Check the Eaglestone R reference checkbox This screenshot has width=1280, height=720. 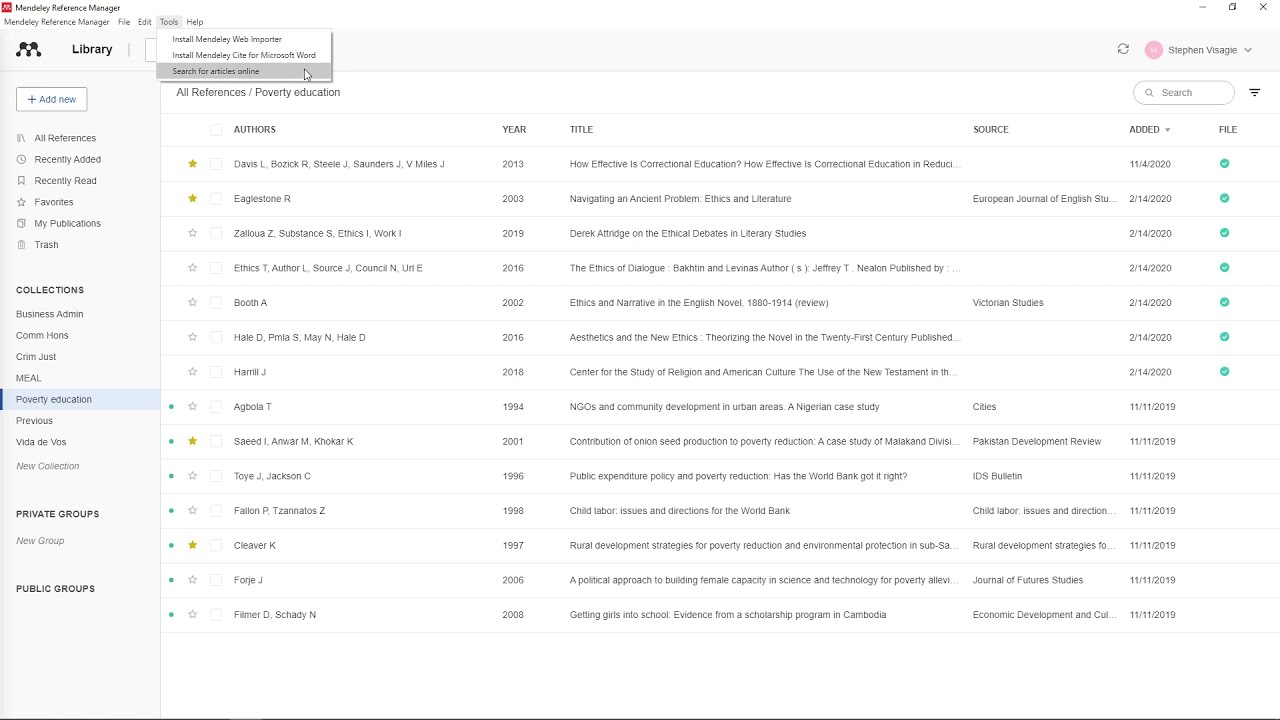(x=216, y=198)
